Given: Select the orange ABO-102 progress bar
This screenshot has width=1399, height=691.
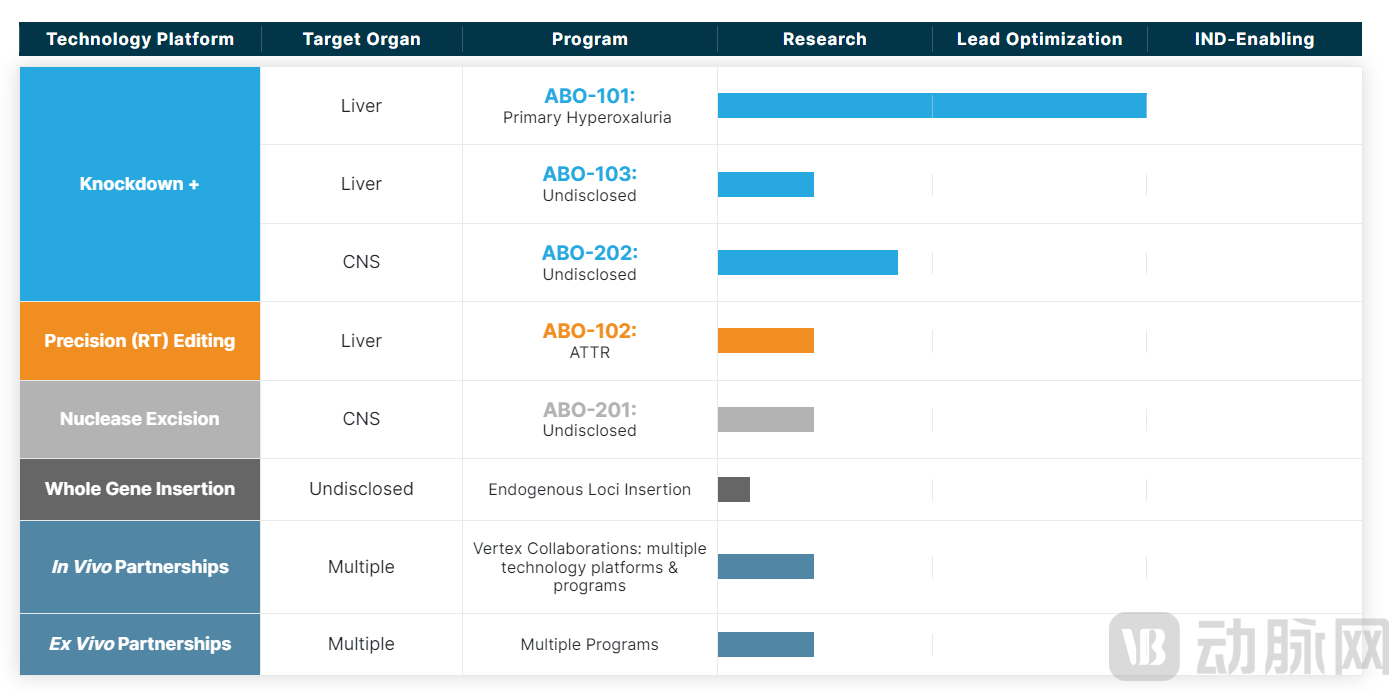Looking at the screenshot, I should coord(766,341).
